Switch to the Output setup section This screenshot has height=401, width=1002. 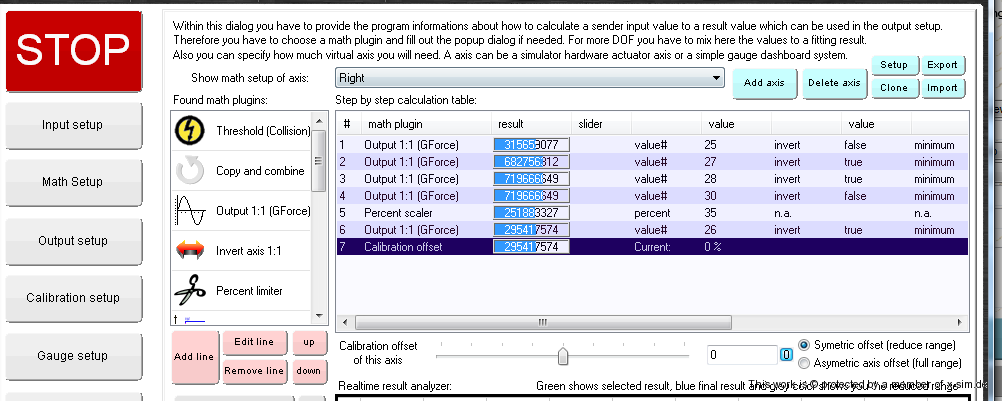coord(72,241)
